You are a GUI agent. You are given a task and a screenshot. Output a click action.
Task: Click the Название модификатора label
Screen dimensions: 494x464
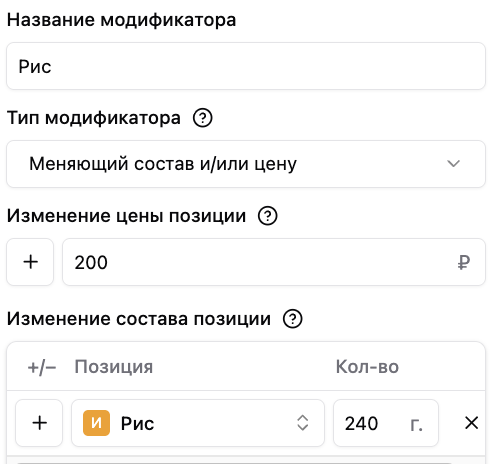(121, 20)
